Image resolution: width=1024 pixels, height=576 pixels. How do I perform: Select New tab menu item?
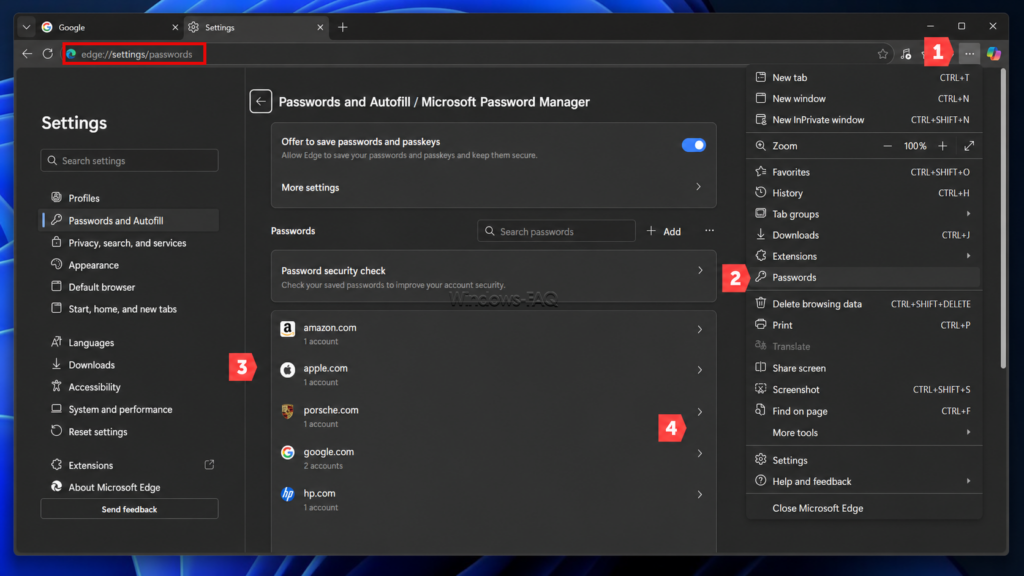point(863,78)
